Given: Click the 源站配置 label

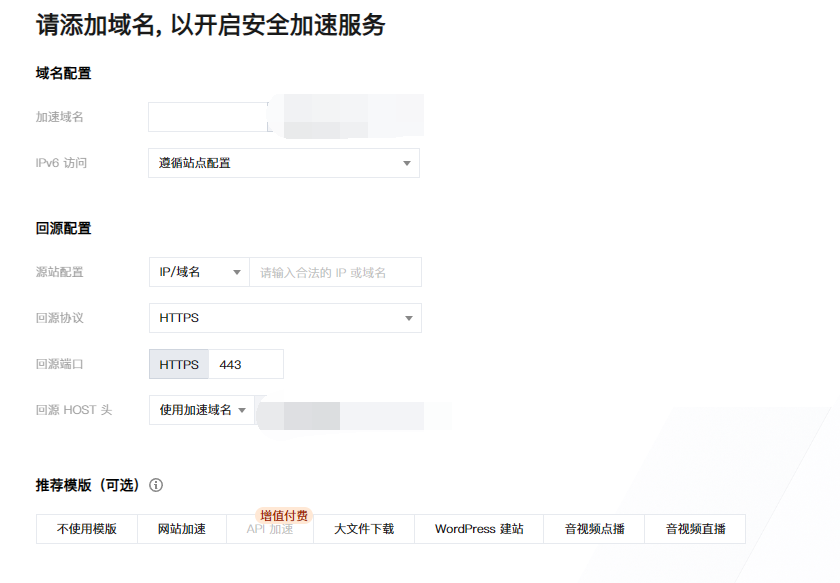Looking at the screenshot, I should click(x=59, y=272).
